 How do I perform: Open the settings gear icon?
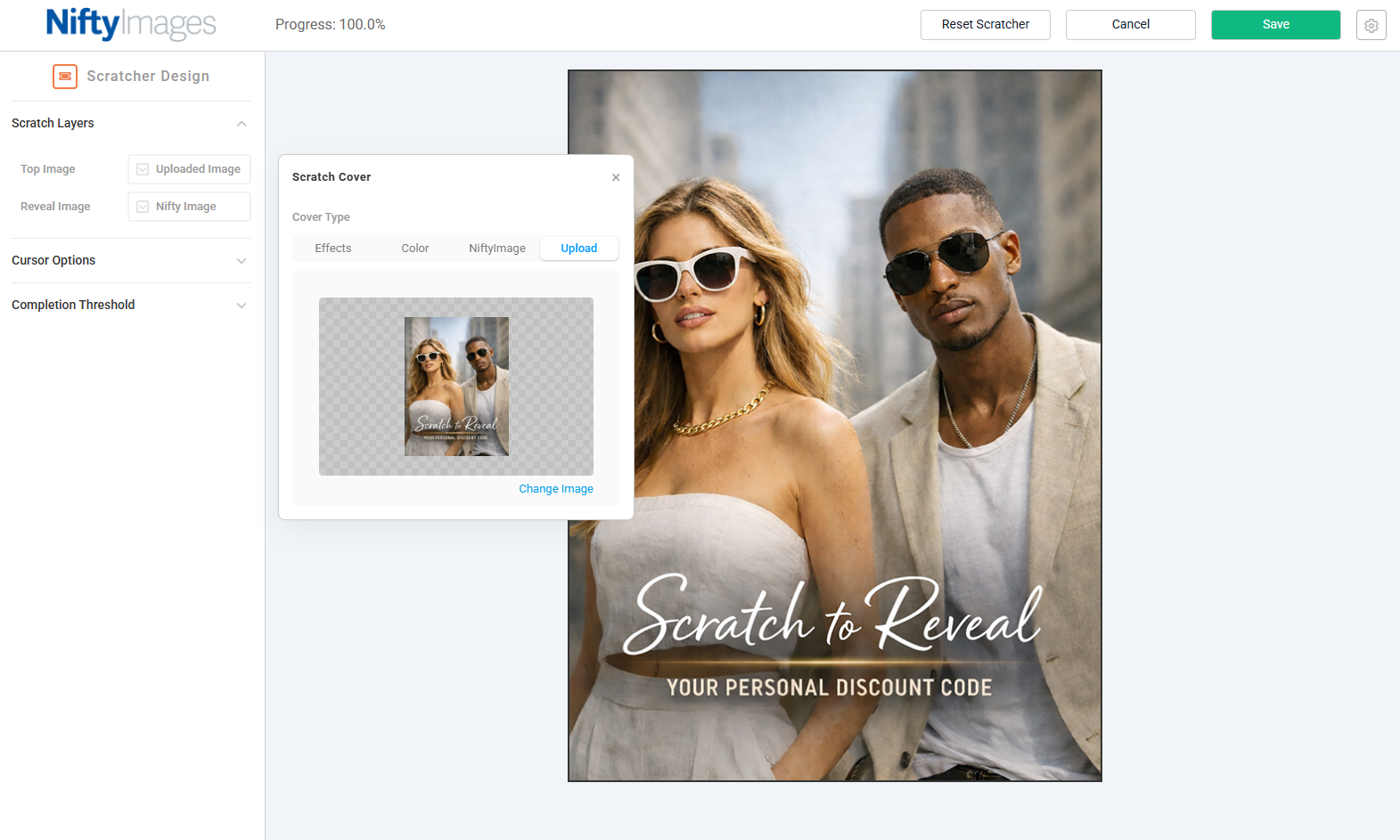click(x=1371, y=25)
